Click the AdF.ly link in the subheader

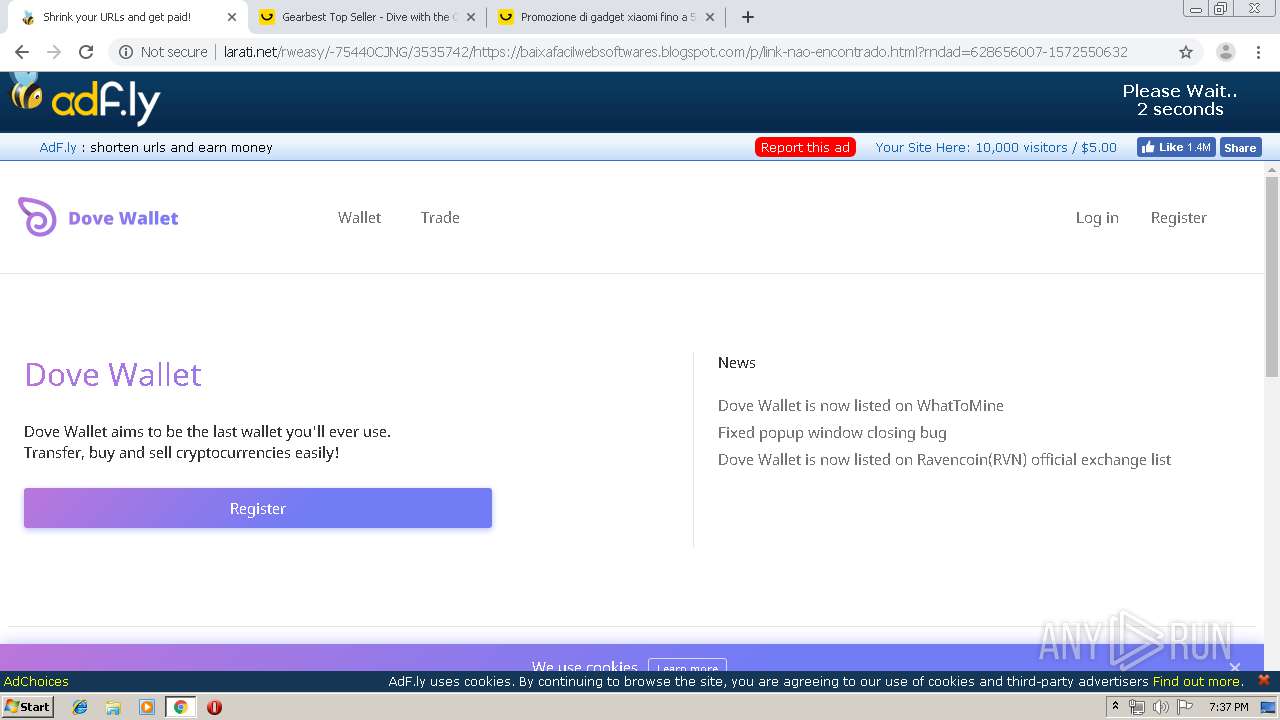58,147
